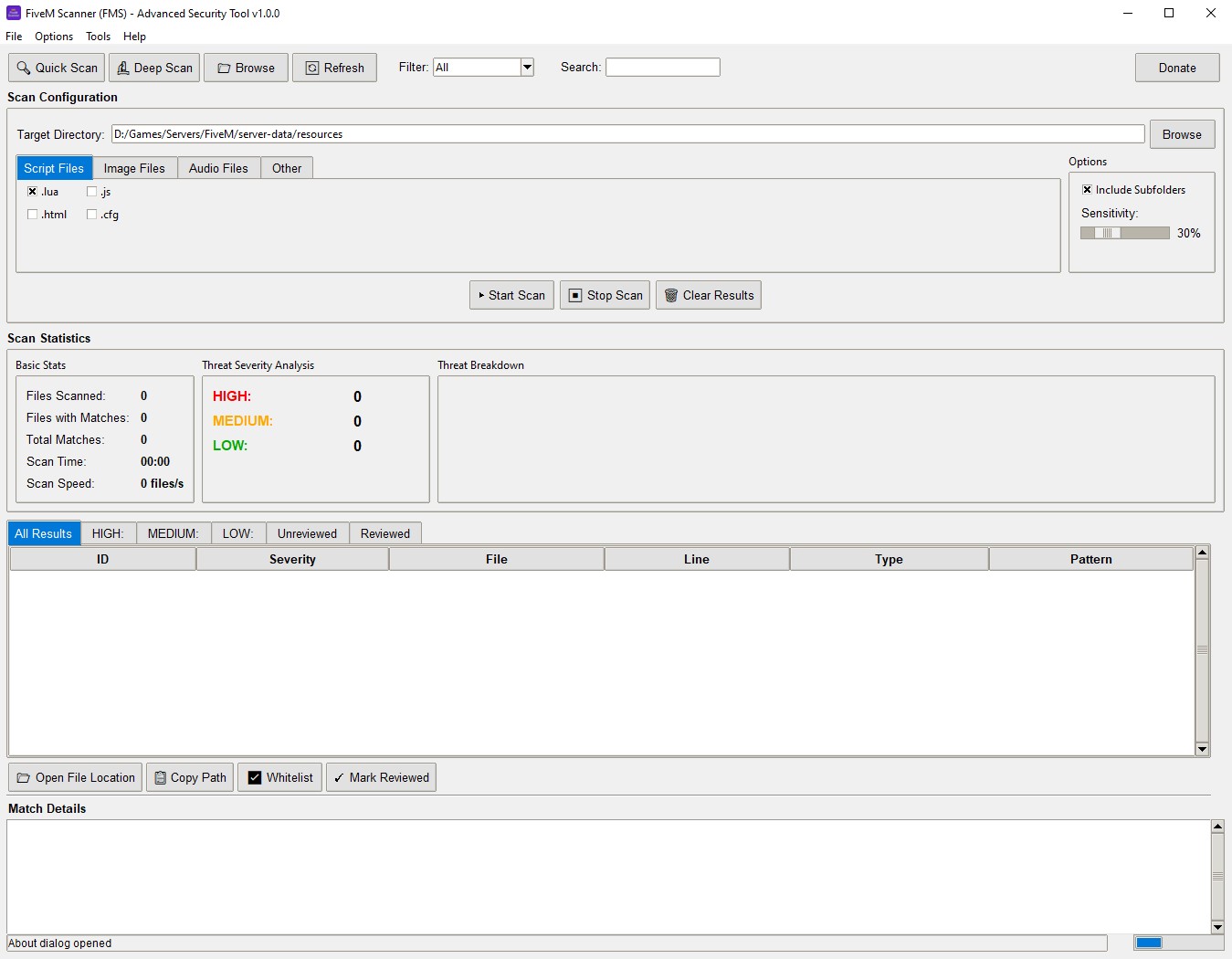Mark Reviewed checkmark button
1232x959 pixels.
[381, 777]
